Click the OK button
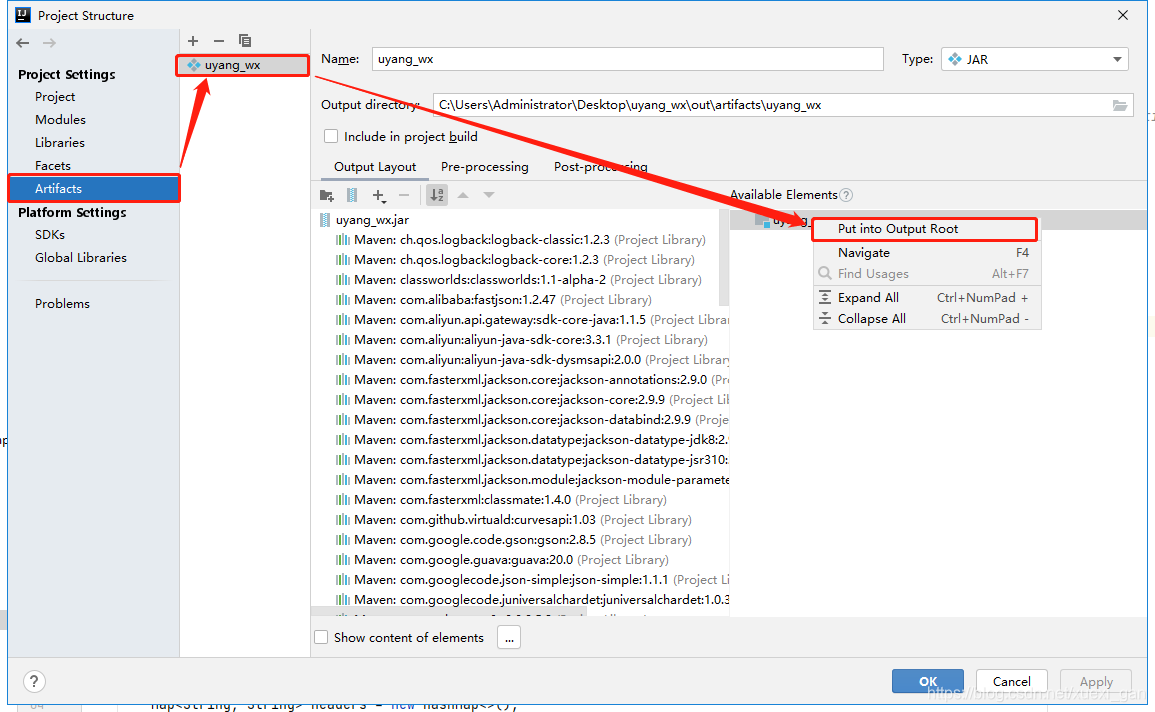The width and height of the screenshot is (1155, 712). coord(927,681)
